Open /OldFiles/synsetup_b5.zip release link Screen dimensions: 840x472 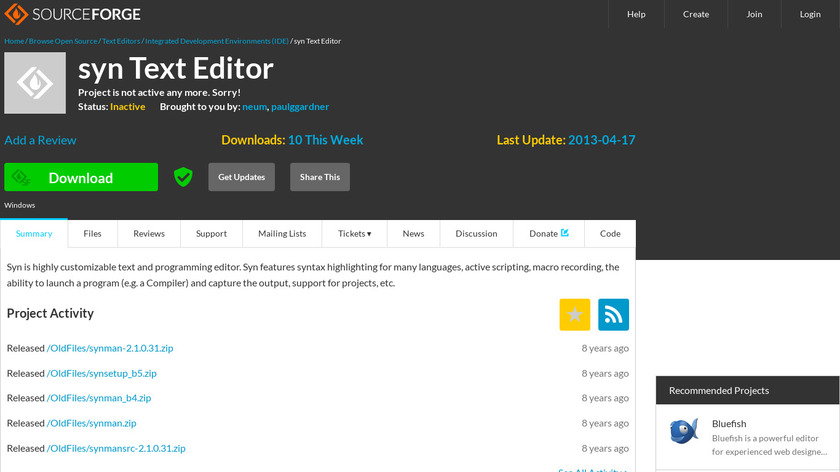(102, 373)
